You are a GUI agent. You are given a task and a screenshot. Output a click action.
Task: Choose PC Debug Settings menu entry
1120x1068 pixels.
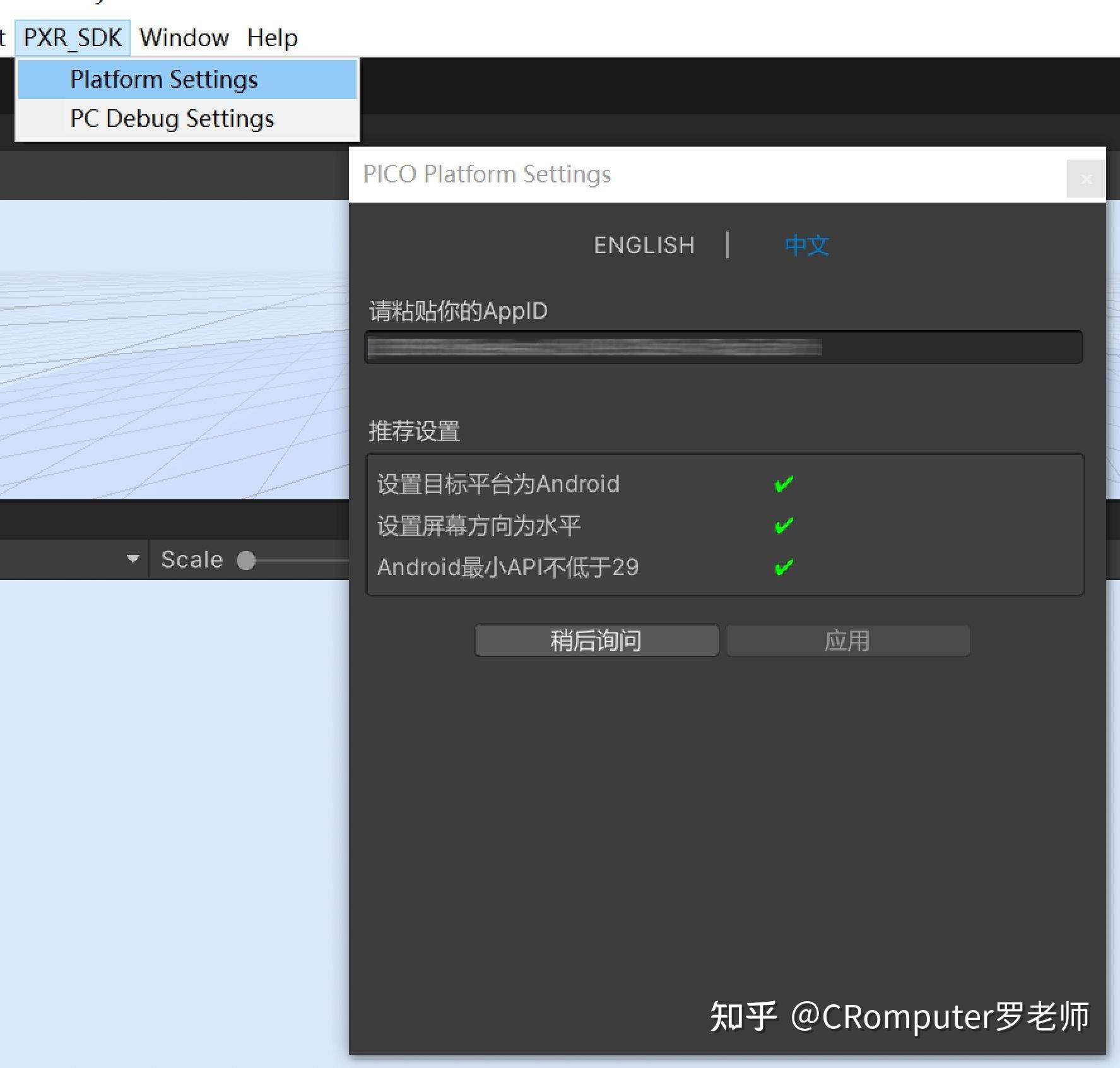[x=187, y=119]
